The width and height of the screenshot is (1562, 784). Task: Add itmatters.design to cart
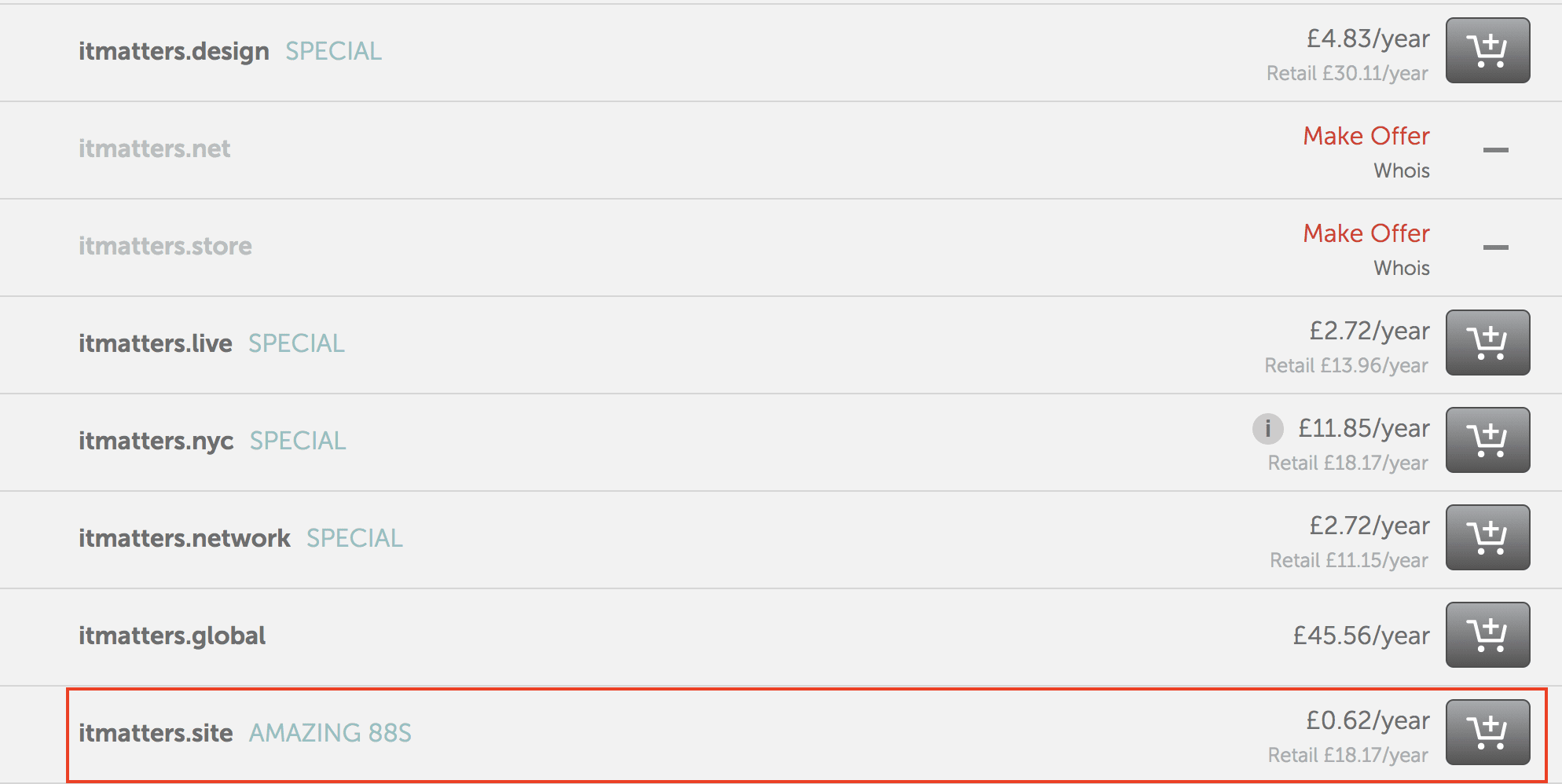click(x=1487, y=50)
